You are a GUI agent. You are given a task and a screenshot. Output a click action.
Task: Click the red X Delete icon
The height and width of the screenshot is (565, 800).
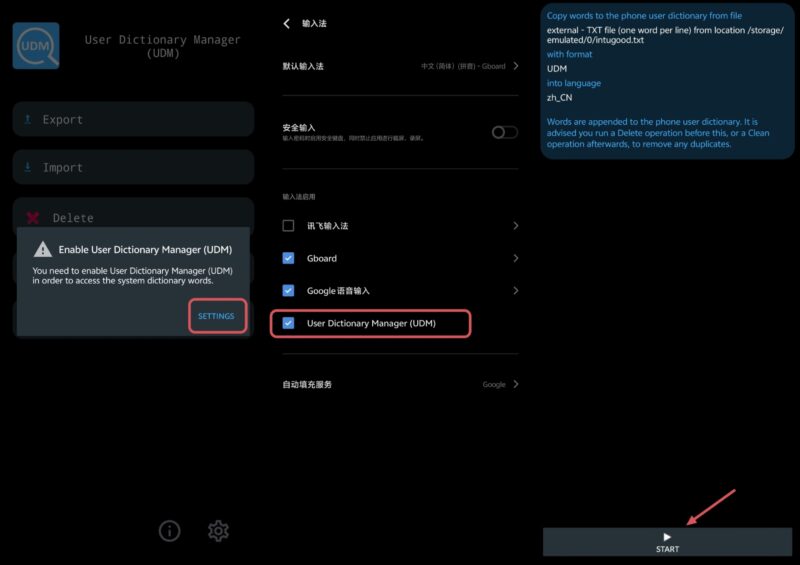[33, 218]
